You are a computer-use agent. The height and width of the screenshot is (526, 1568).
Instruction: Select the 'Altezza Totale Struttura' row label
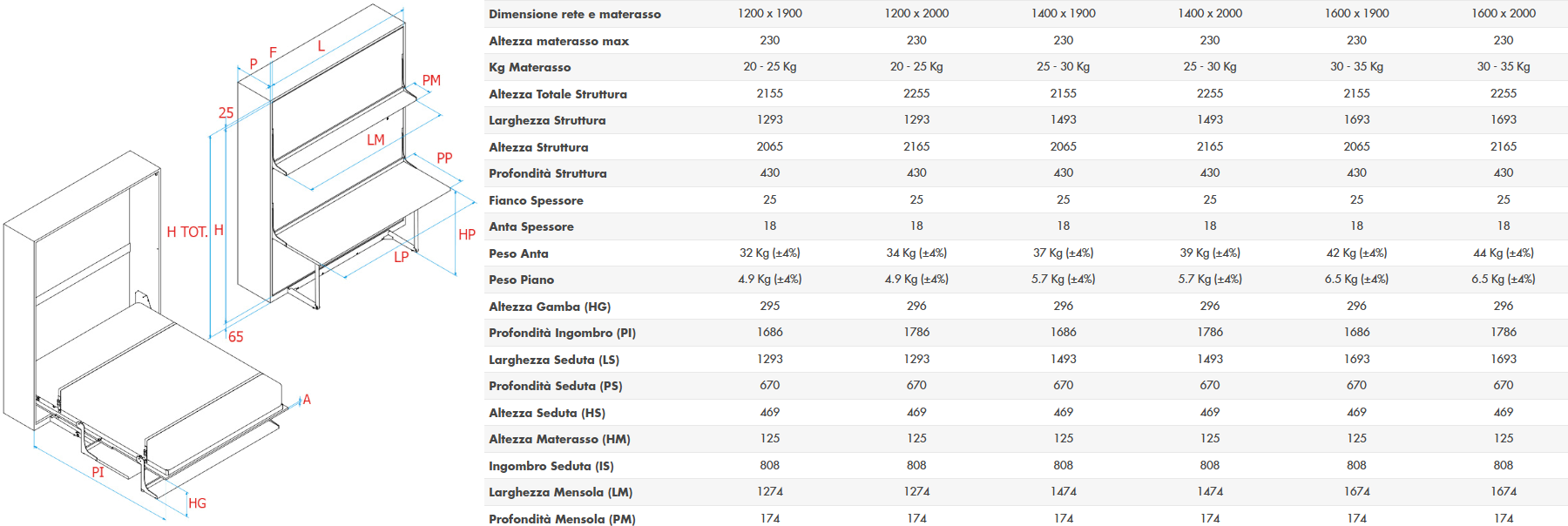558,94
